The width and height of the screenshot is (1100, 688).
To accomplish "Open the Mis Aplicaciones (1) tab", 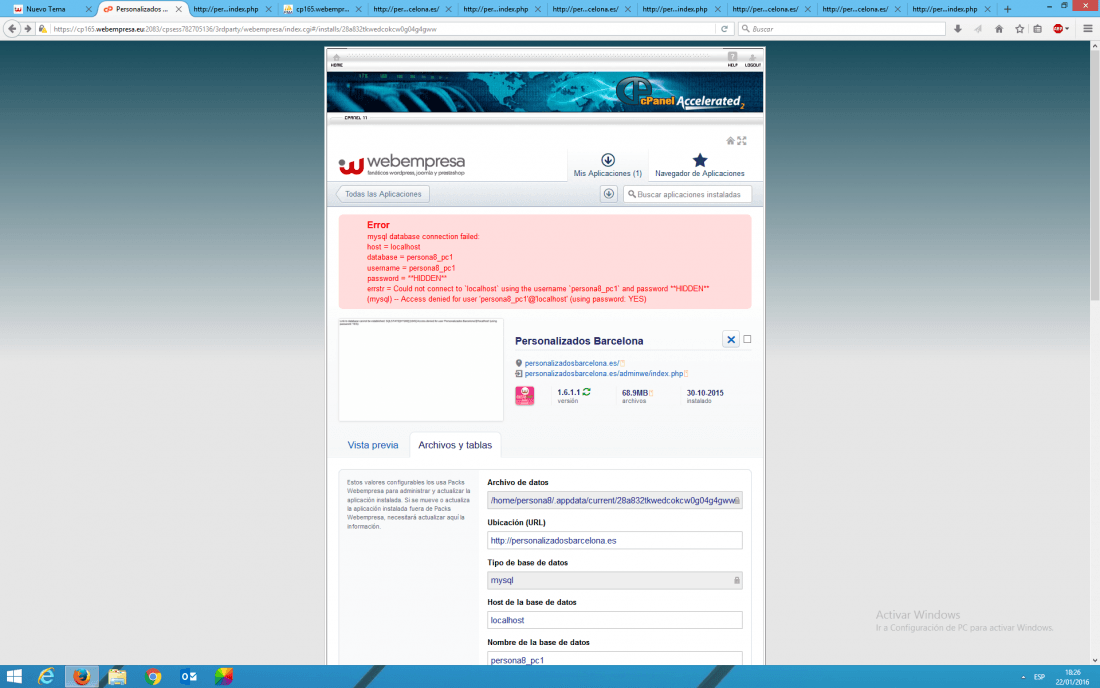I will tap(608, 166).
